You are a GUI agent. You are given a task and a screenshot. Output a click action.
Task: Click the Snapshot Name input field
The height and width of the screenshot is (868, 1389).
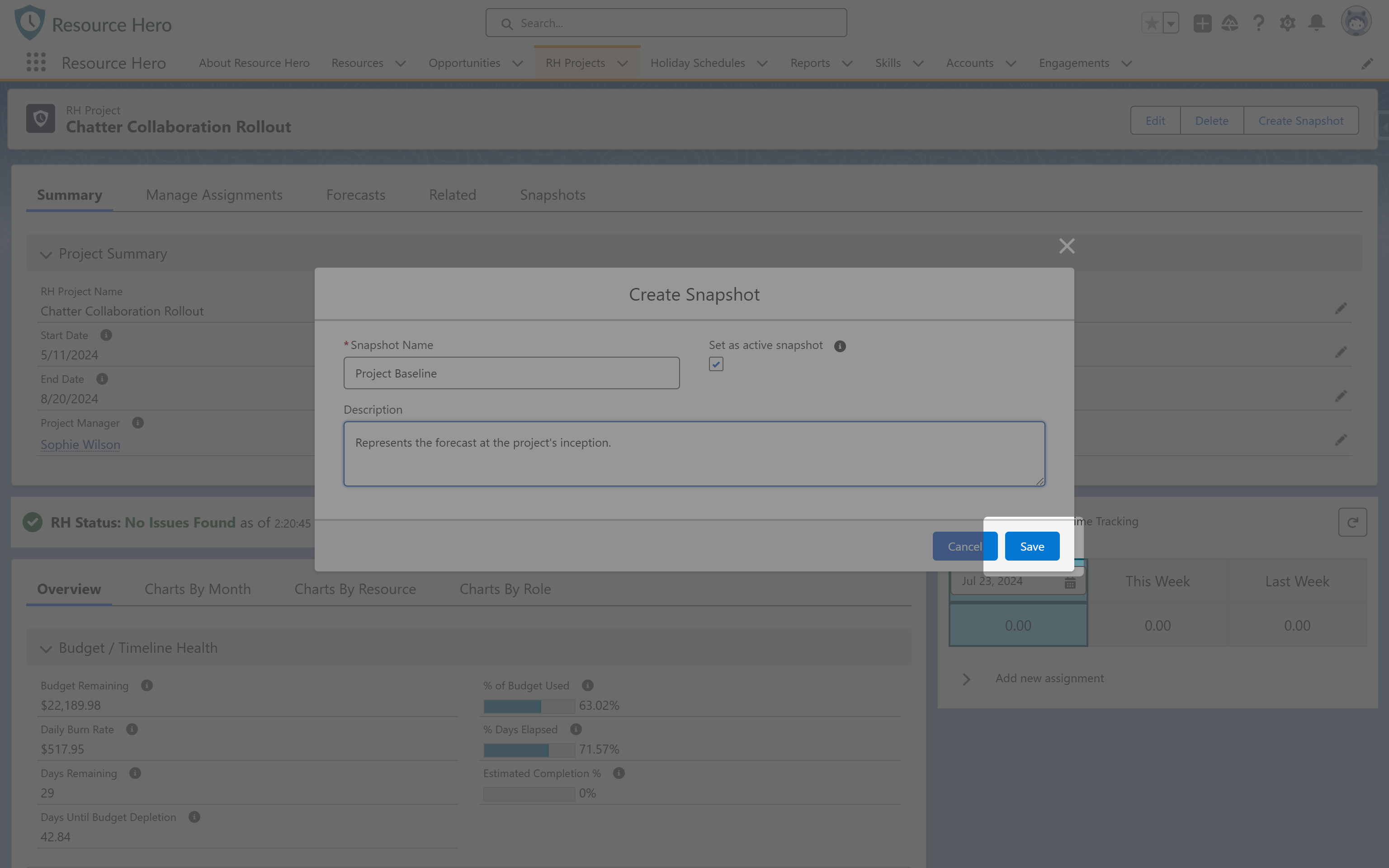tap(511, 373)
